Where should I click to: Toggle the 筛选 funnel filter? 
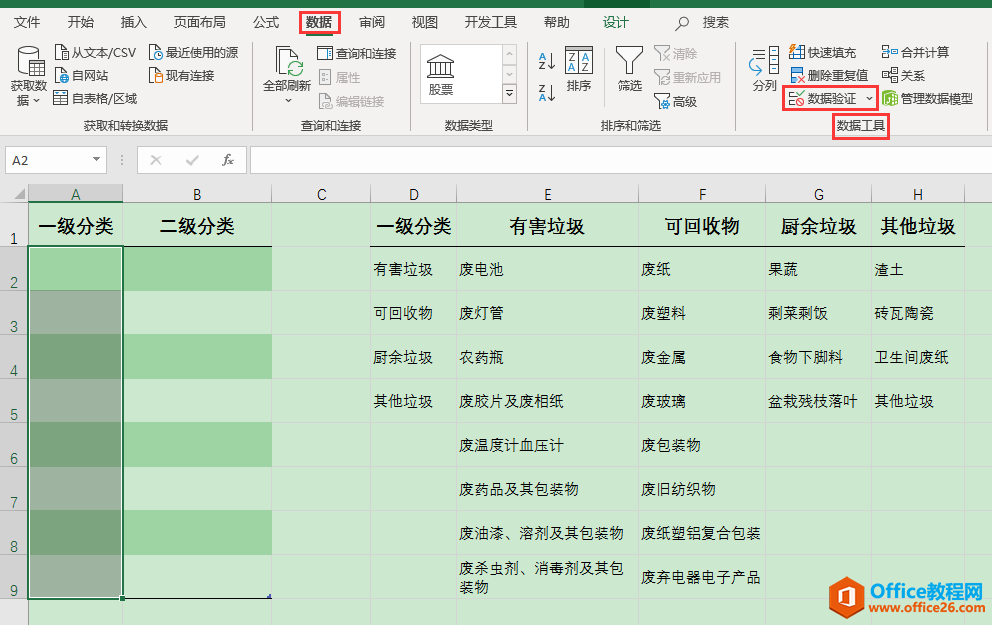point(629,69)
